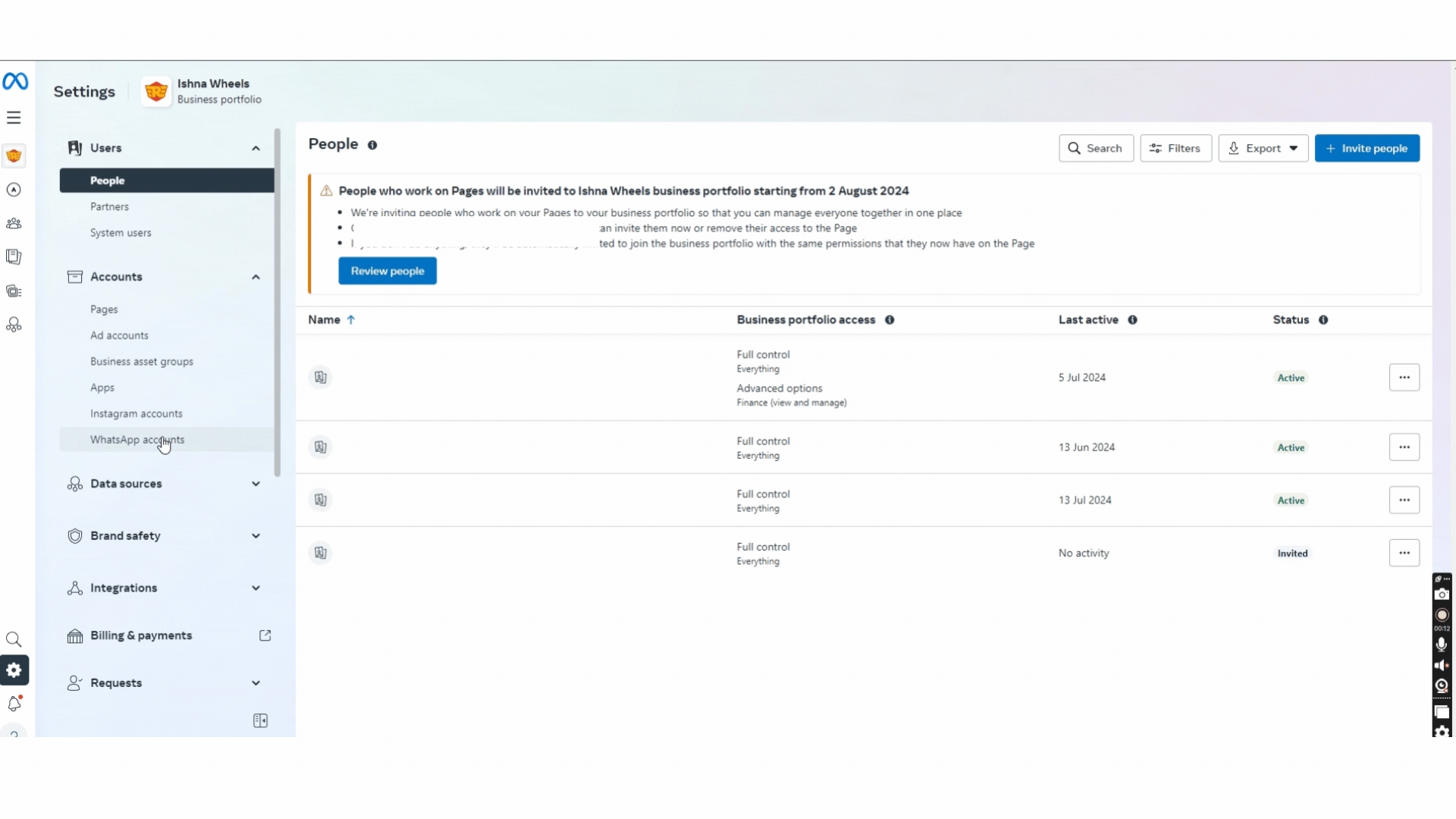Image resolution: width=1456 pixels, height=819 pixels.
Task: Open the notifications bell icon
Action: (14, 704)
